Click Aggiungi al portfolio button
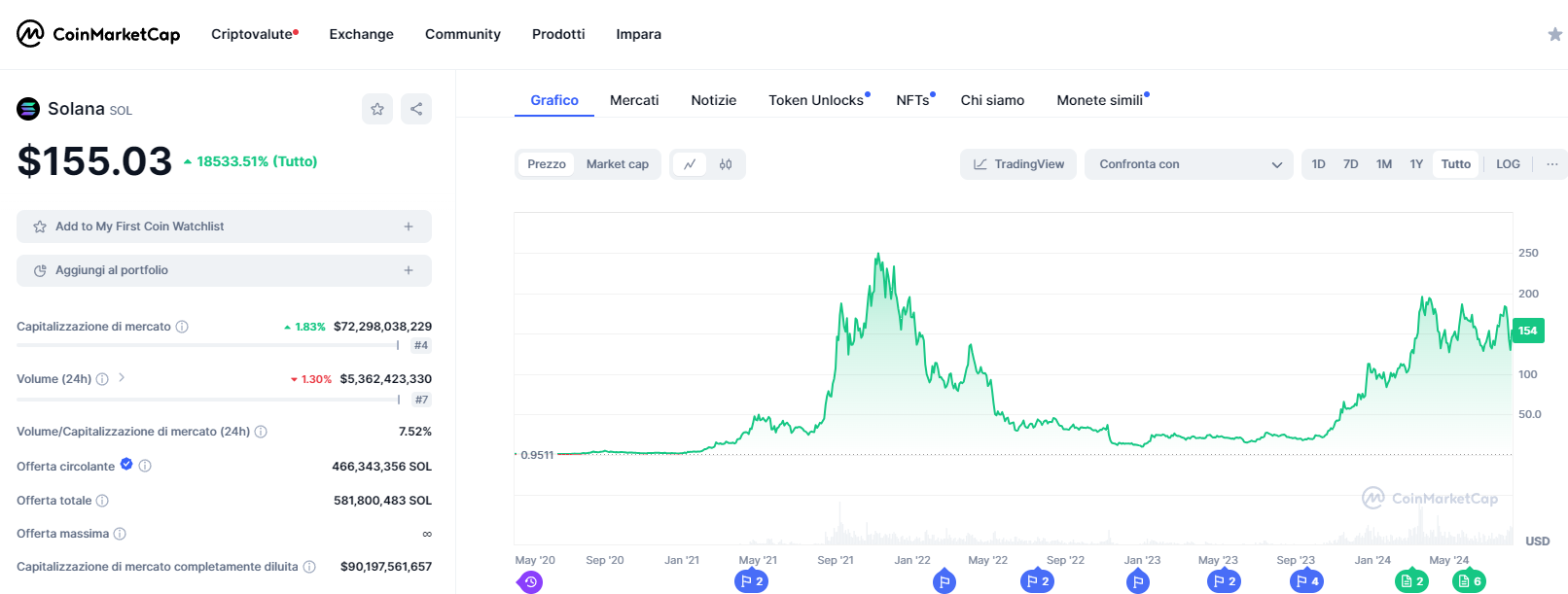Screen dimensions: 1568x594 (x=224, y=270)
